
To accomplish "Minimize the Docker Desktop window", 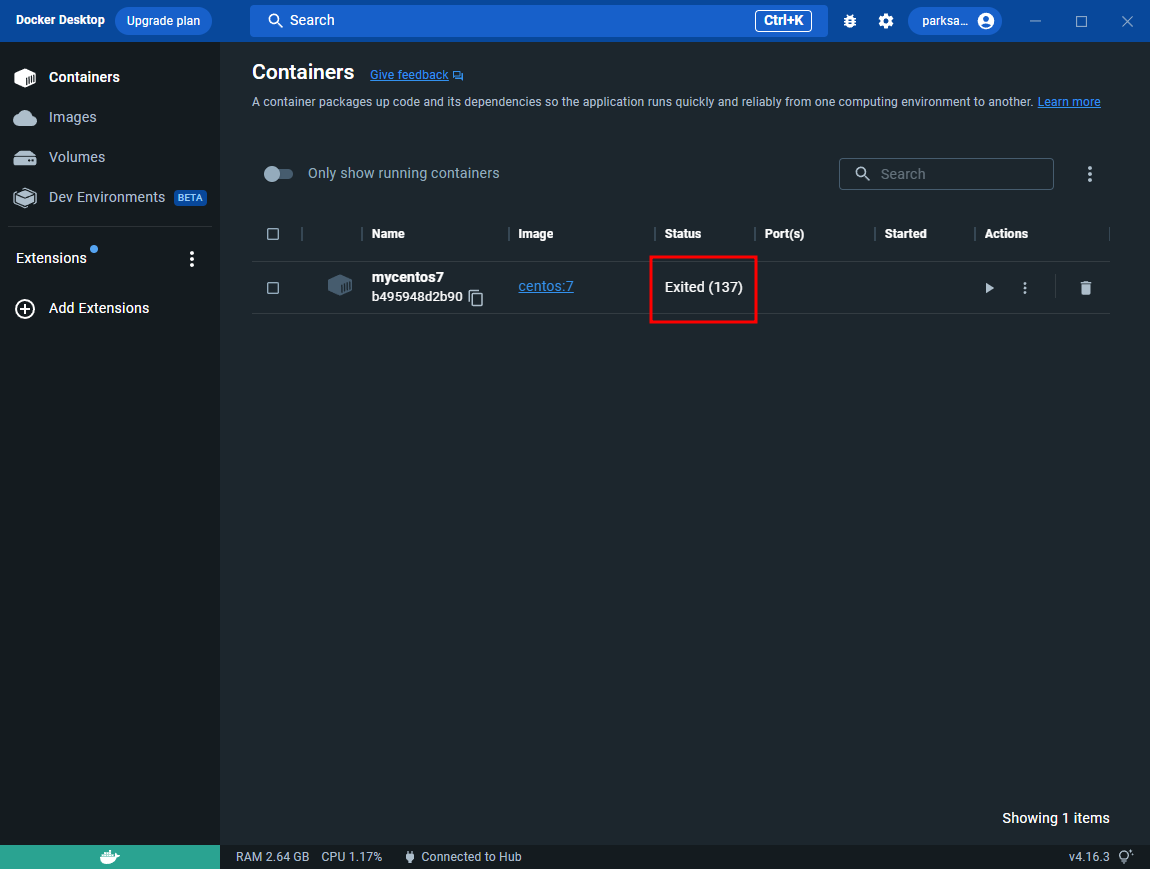I will click(1035, 21).
